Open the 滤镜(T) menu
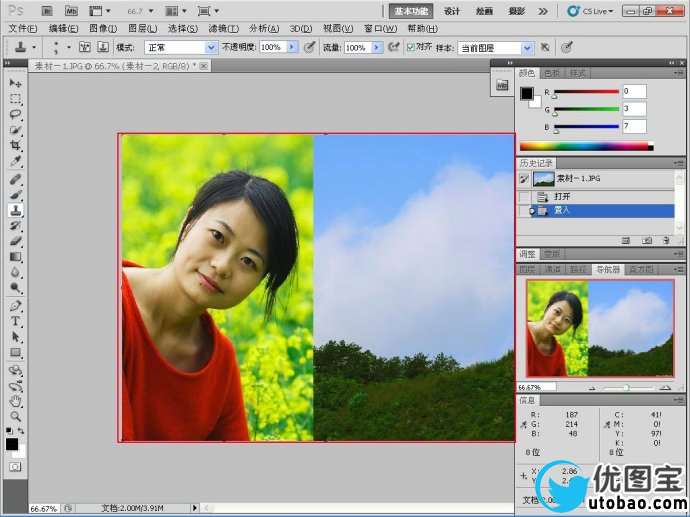The height and width of the screenshot is (517, 690). pyautogui.click(x=224, y=29)
